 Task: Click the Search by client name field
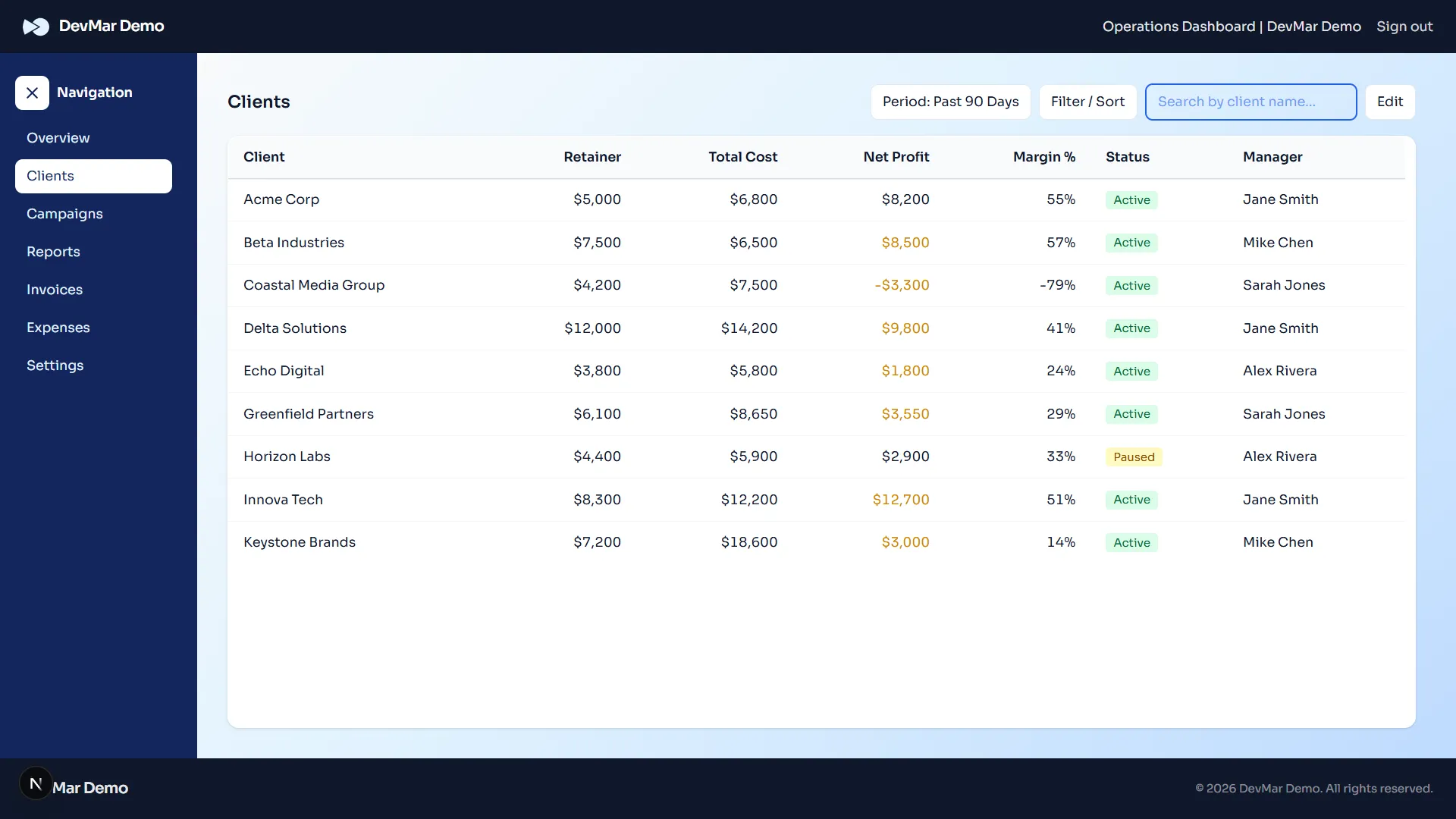pyautogui.click(x=1250, y=102)
